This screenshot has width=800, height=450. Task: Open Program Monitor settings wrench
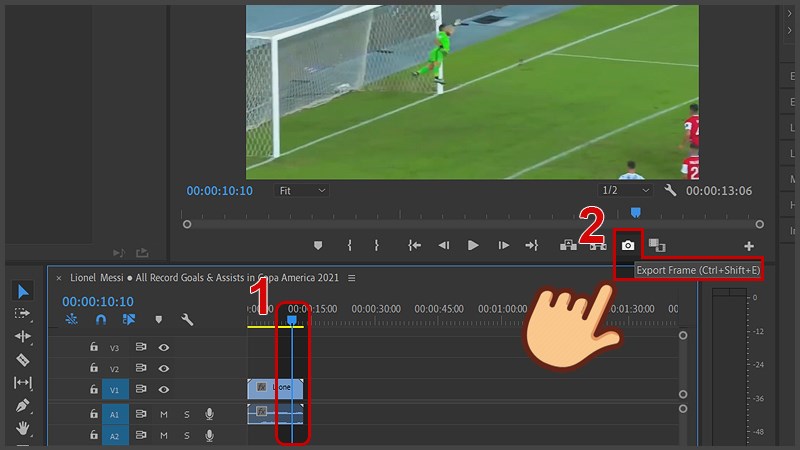click(x=670, y=191)
